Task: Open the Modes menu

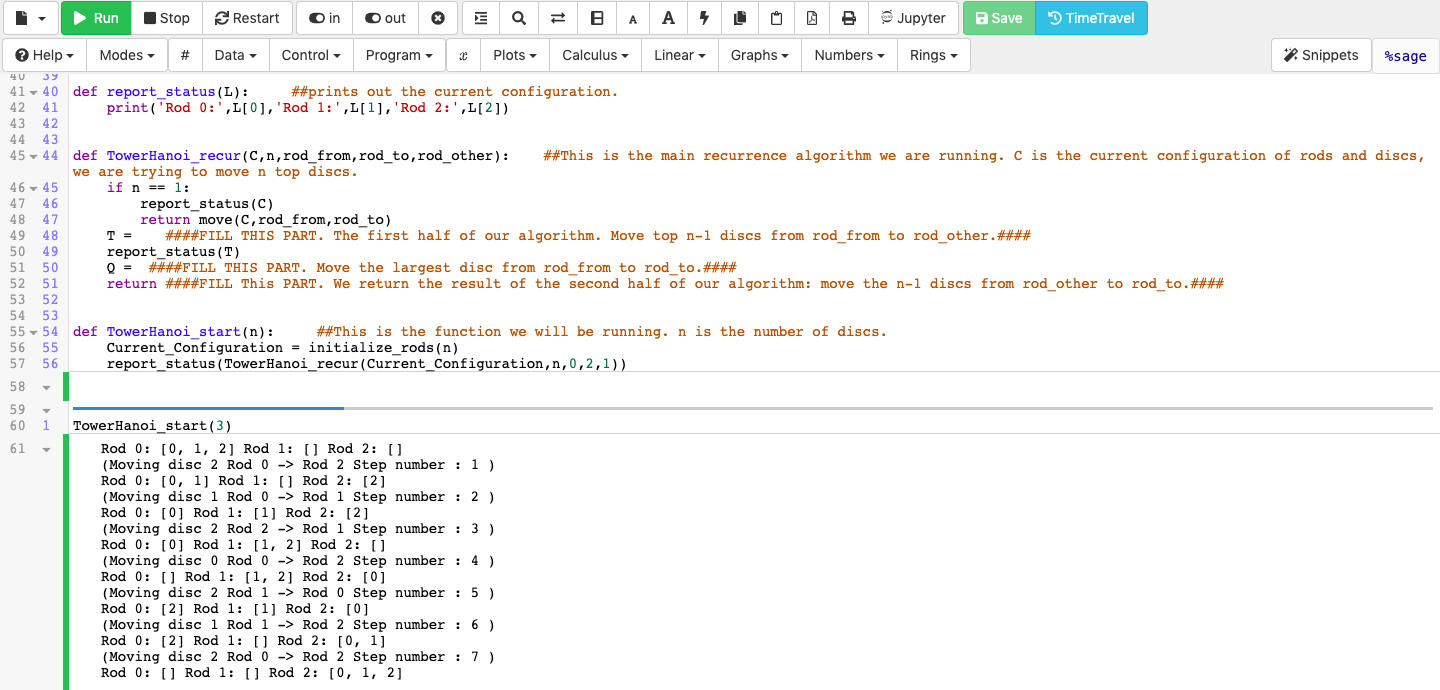Action: click(x=125, y=55)
